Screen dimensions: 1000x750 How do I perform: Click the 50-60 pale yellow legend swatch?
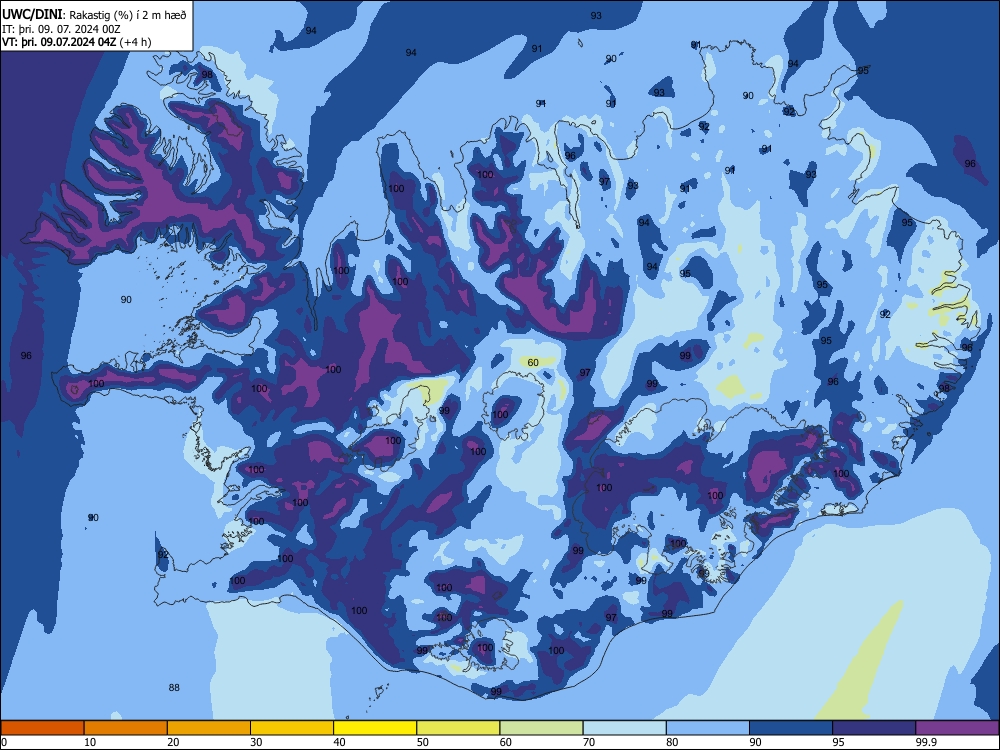(458, 728)
